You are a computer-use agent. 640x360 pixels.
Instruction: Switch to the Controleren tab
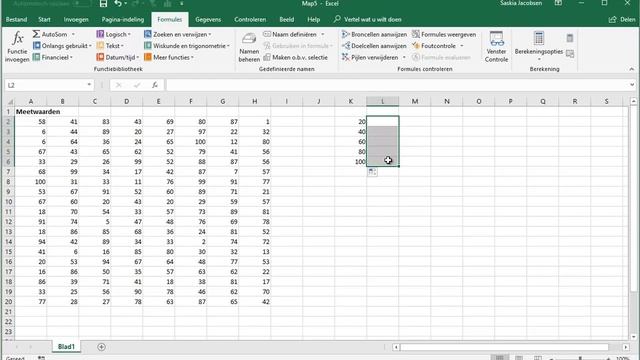click(x=250, y=20)
